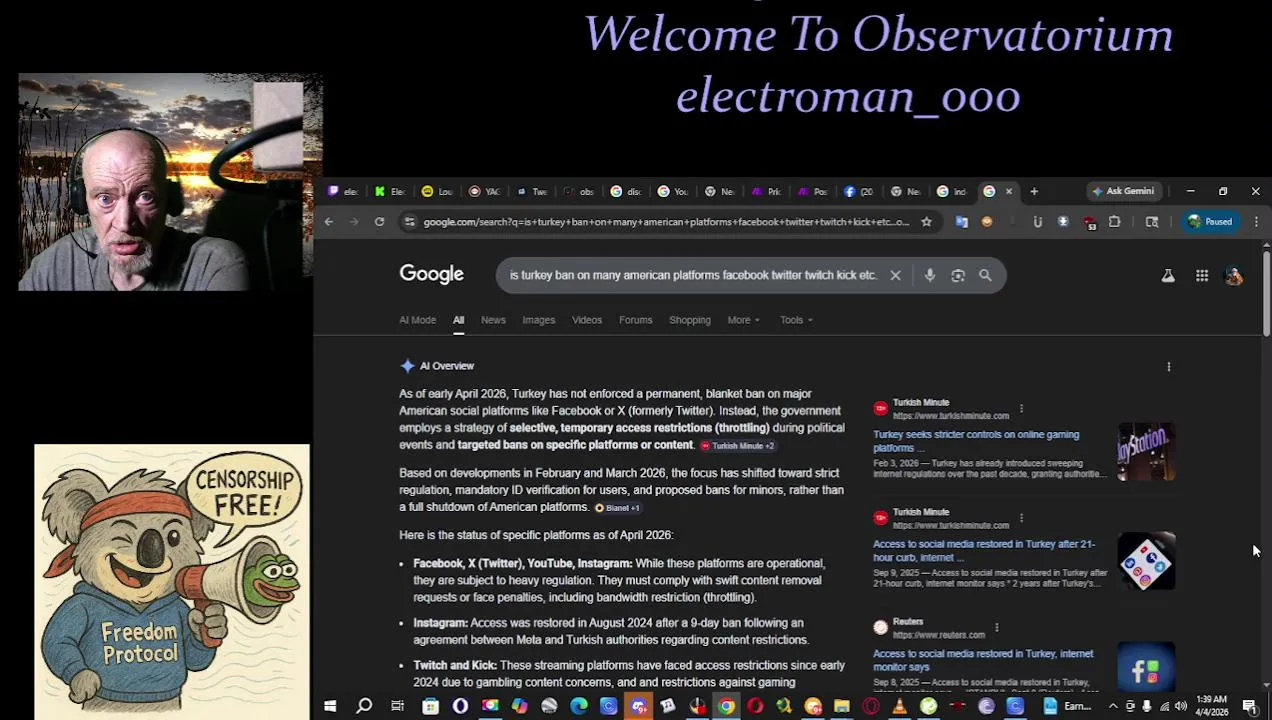1272x720 pixels.
Task: Select Images search filter
Action: [538, 320]
